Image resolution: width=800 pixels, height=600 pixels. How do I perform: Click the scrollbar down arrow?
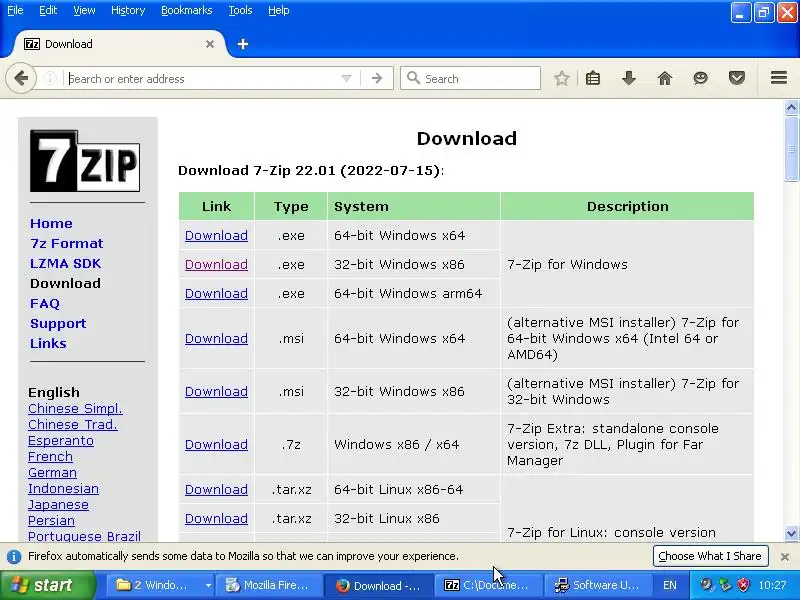pos(791,534)
